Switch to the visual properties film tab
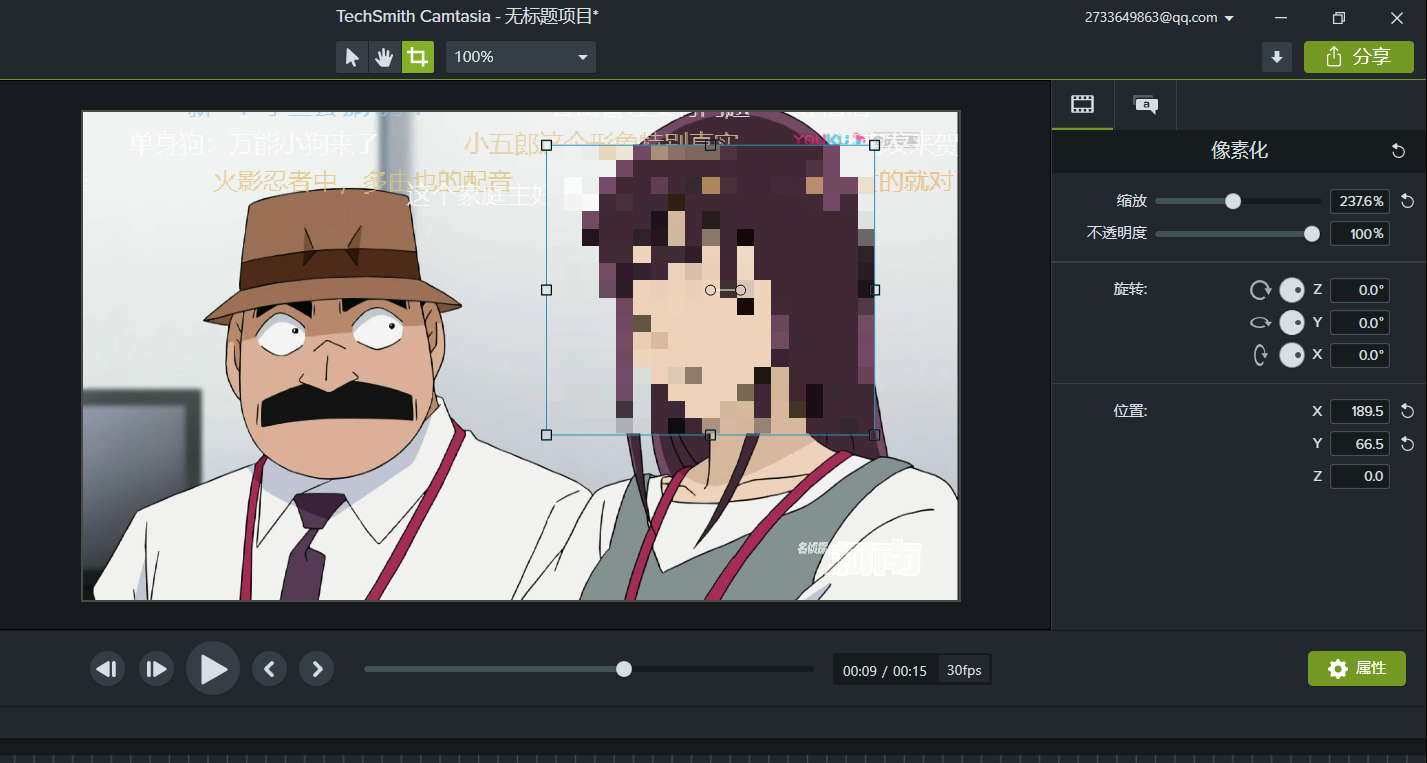The height and width of the screenshot is (763, 1427). click(x=1082, y=104)
